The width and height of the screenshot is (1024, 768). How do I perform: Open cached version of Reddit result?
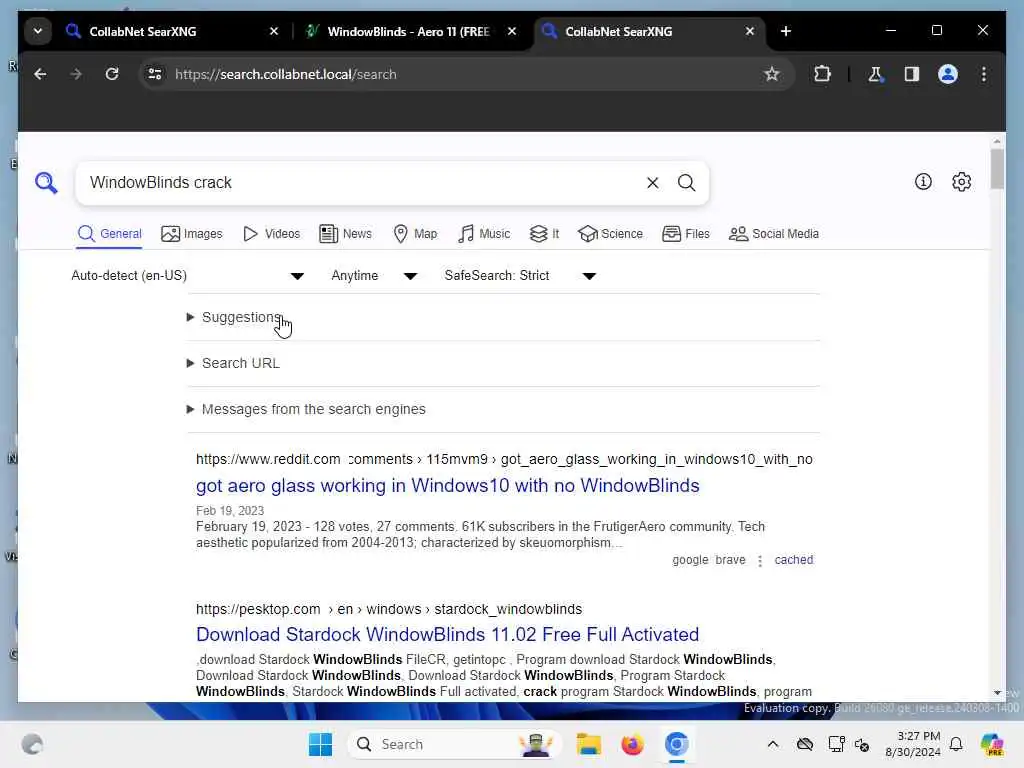[793, 560]
